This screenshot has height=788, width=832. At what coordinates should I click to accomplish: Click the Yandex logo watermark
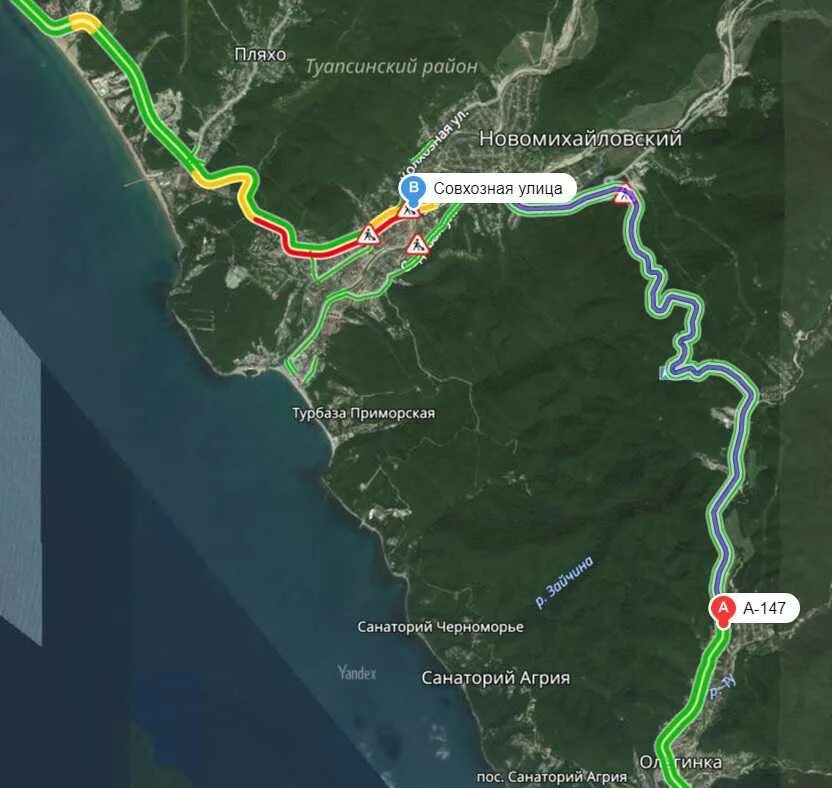(x=357, y=673)
